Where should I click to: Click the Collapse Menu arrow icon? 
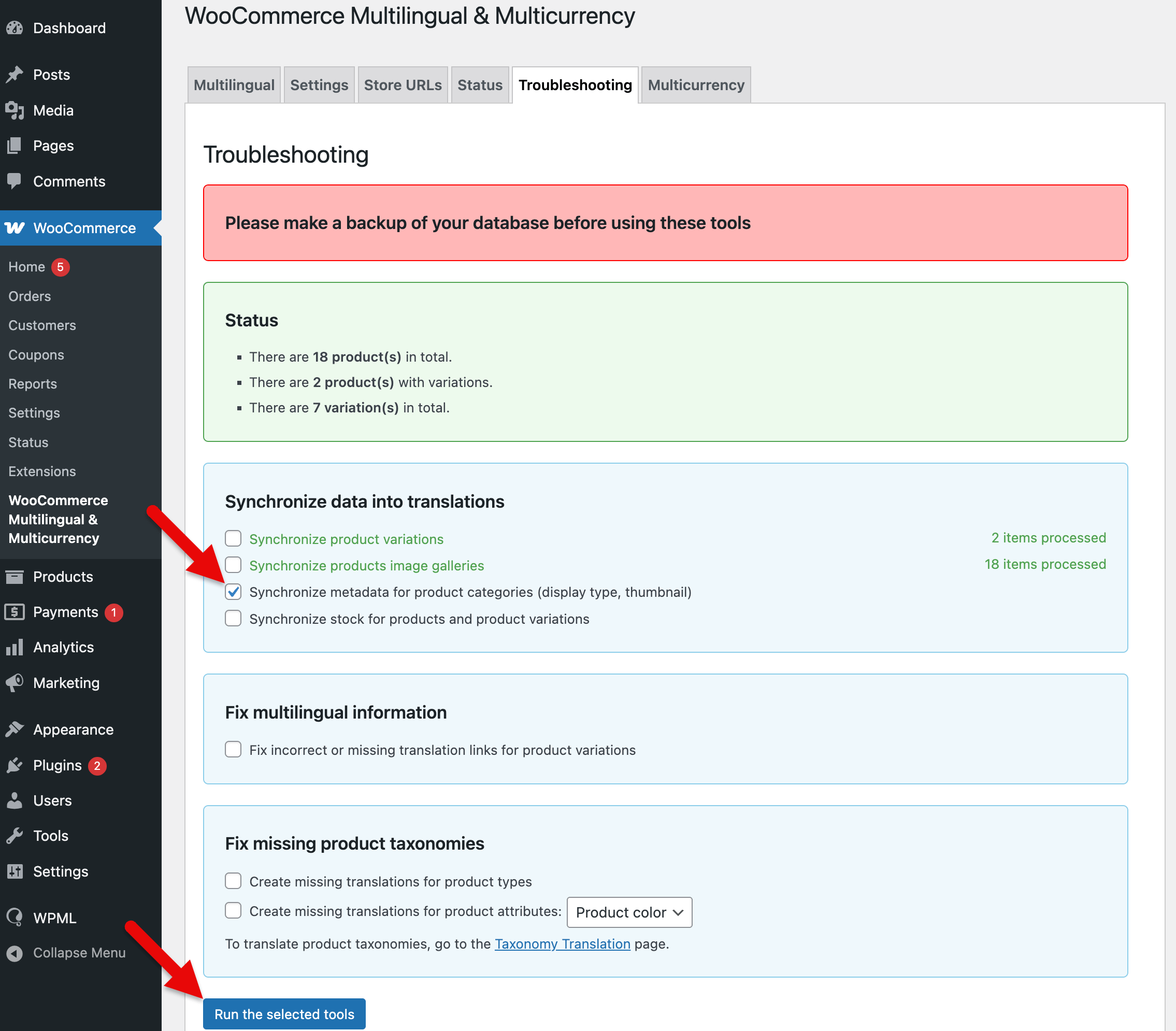coord(15,953)
